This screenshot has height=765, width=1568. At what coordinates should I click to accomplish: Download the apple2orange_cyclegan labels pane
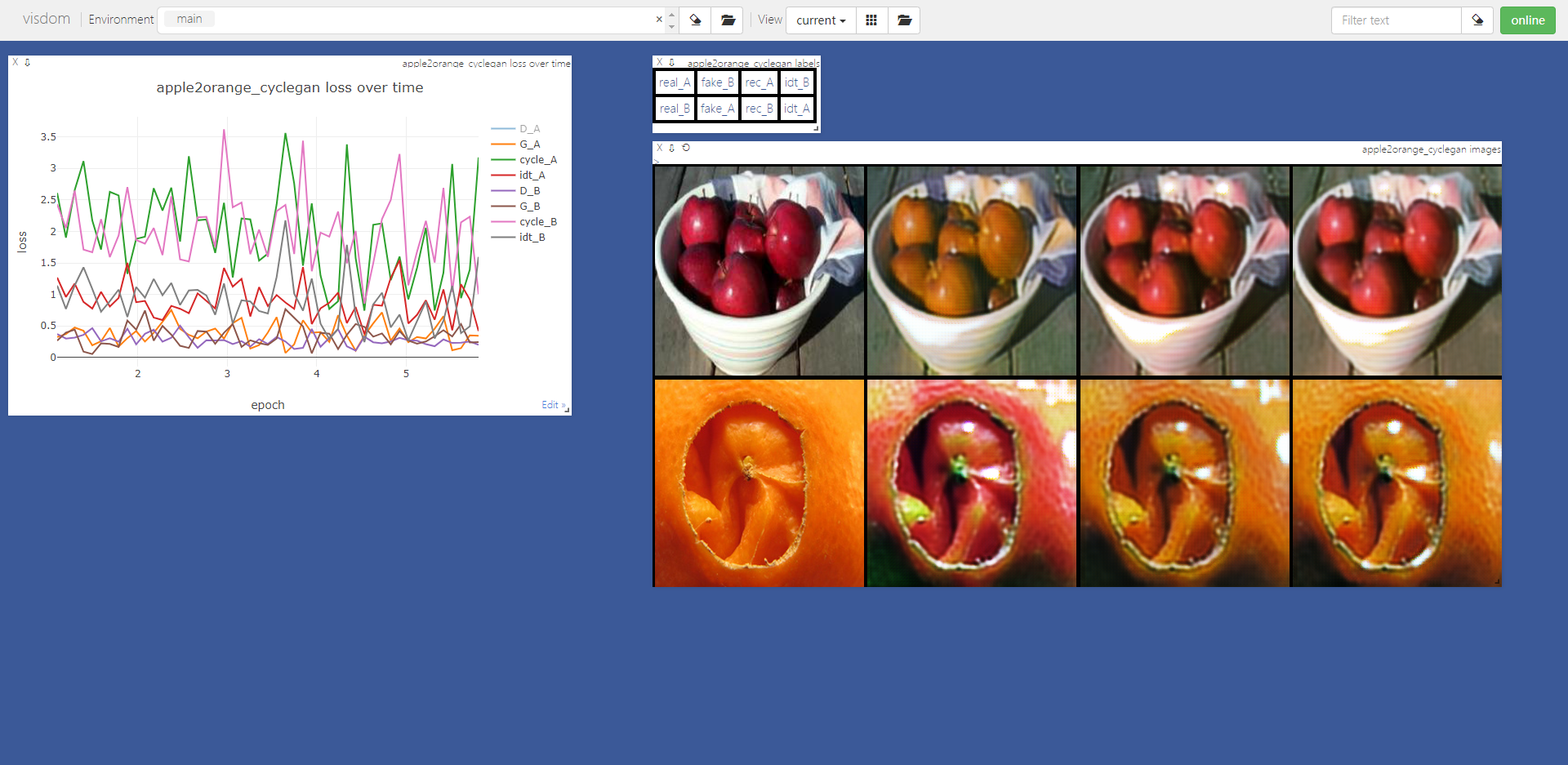(x=671, y=62)
